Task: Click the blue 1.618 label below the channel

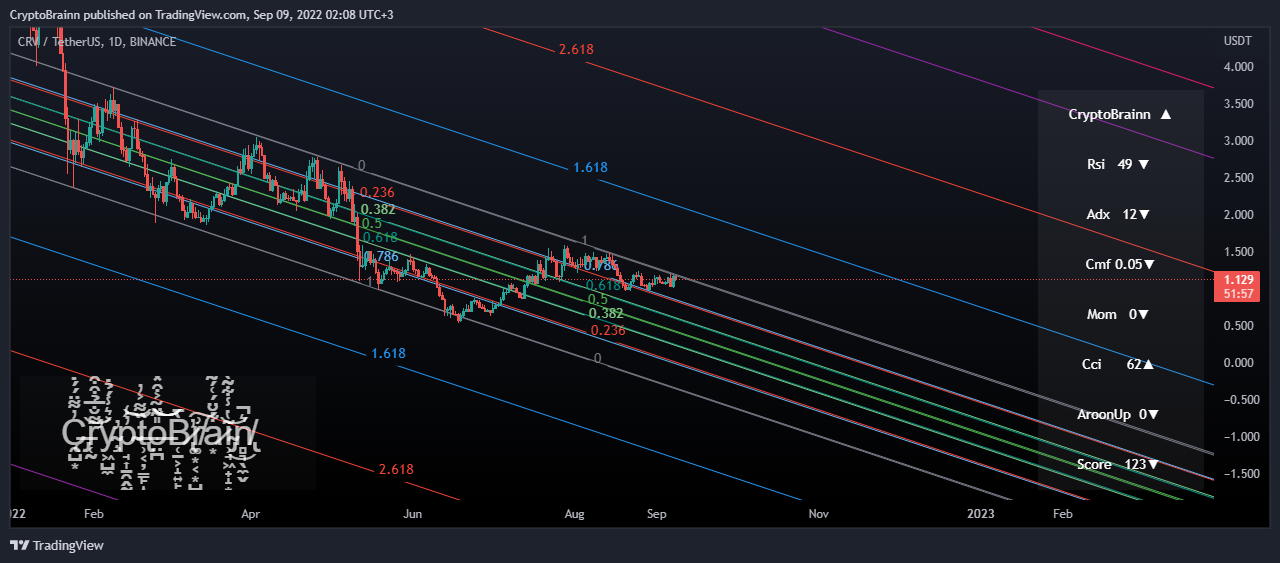Action: pos(388,354)
